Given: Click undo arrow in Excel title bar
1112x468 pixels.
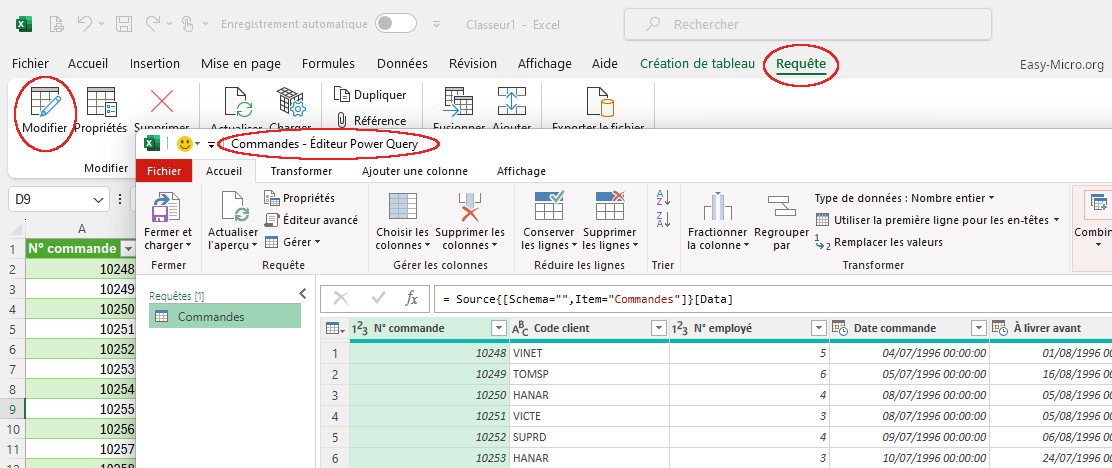Looking at the screenshot, I should (85, 24).
